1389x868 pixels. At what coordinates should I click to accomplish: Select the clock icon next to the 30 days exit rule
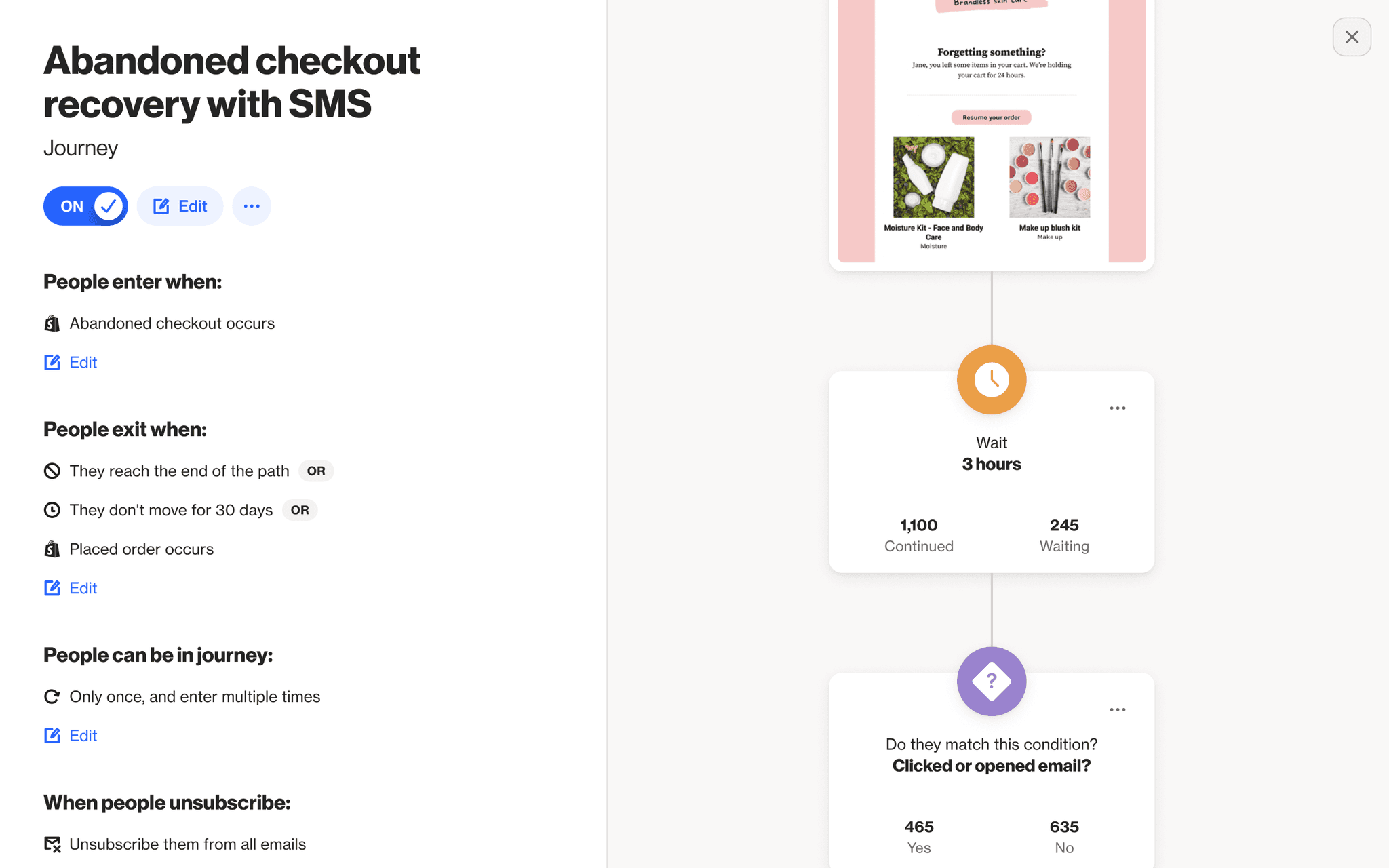click(52, 509)
